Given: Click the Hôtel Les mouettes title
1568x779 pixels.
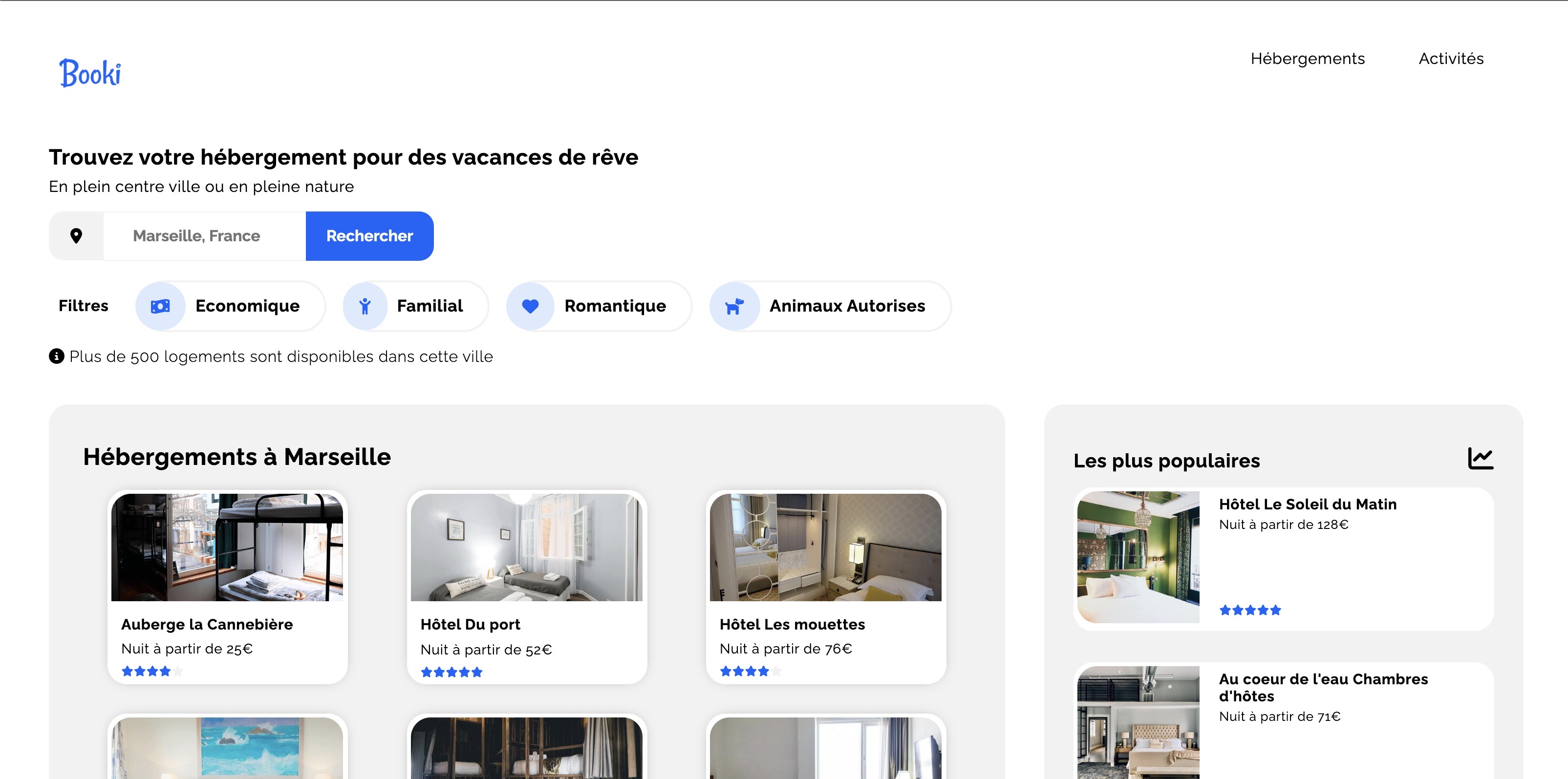Looking at the screenshot, I should (x=792, y=624).
